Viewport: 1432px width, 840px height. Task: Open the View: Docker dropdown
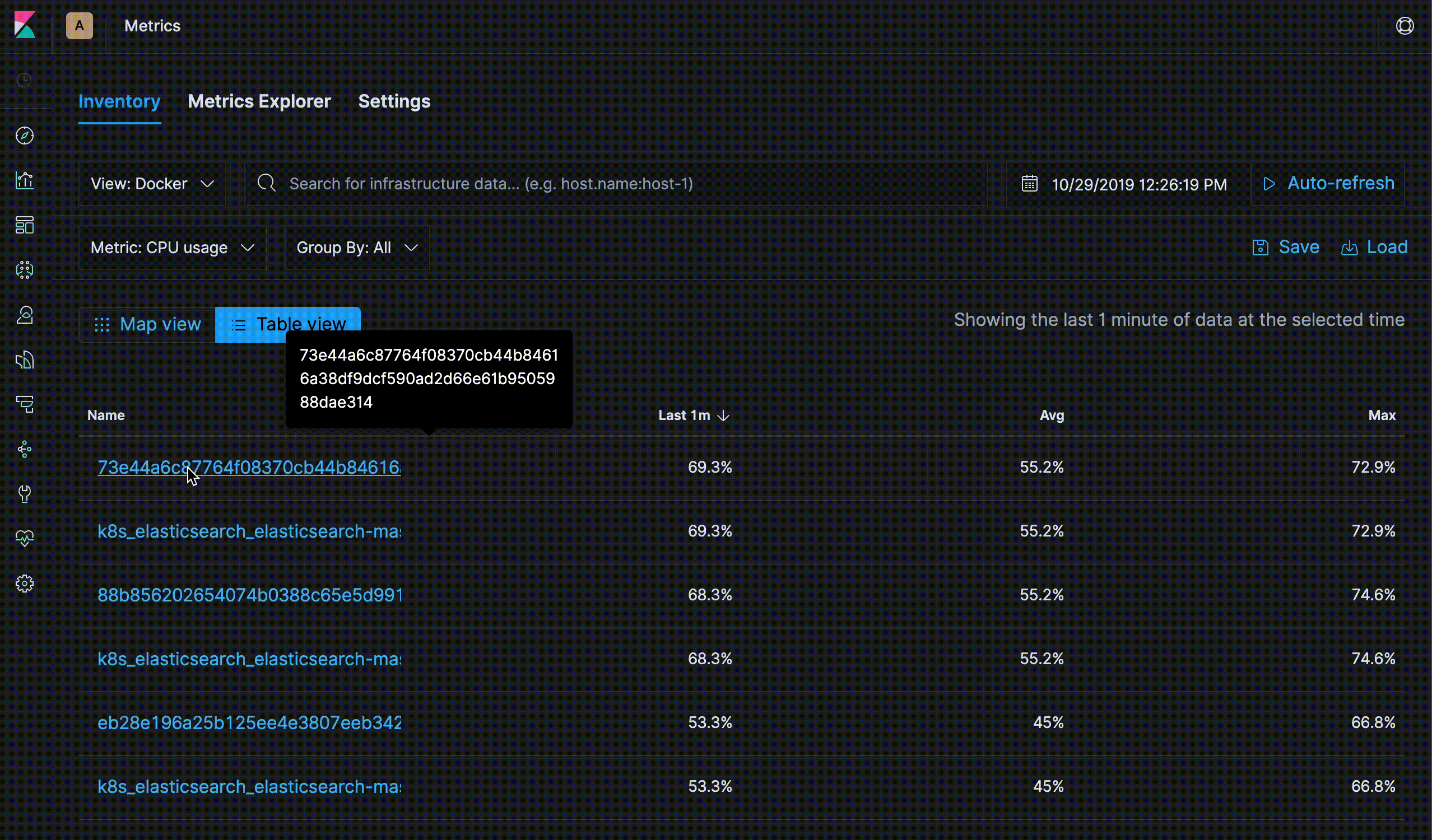(152, 184)
